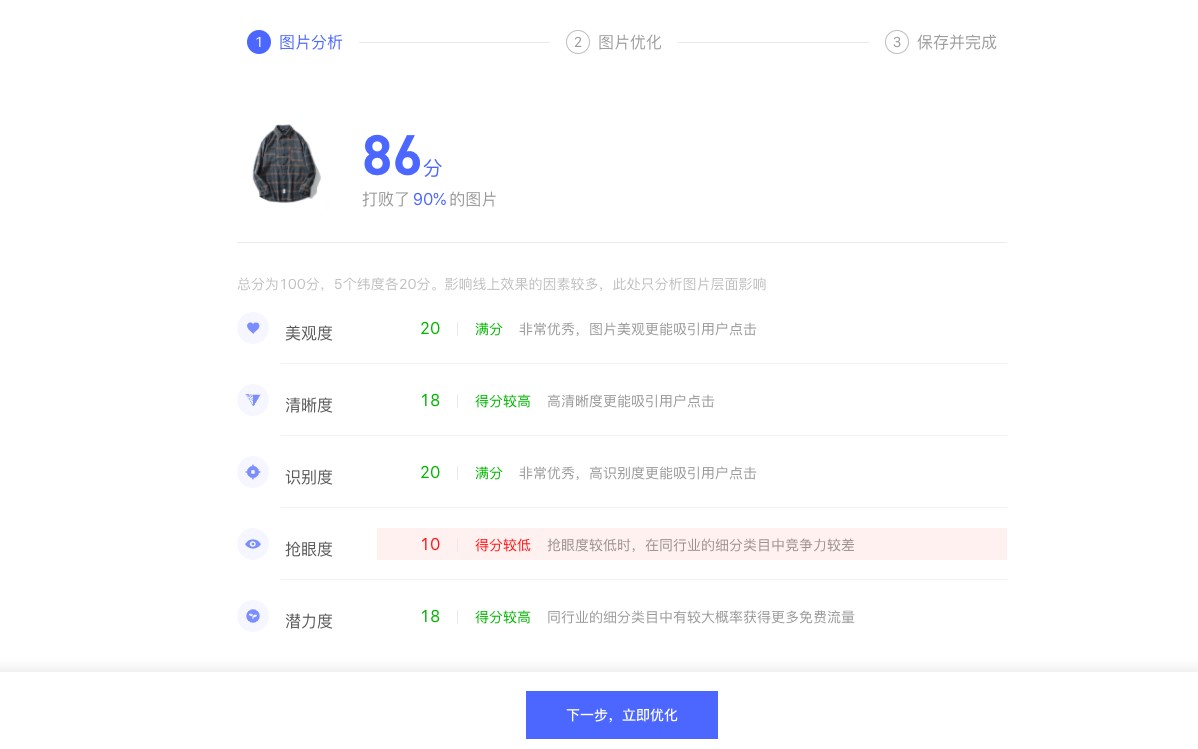Click the target icon beside 识别度
The image size is (1198, 749).
coord(253,472)
